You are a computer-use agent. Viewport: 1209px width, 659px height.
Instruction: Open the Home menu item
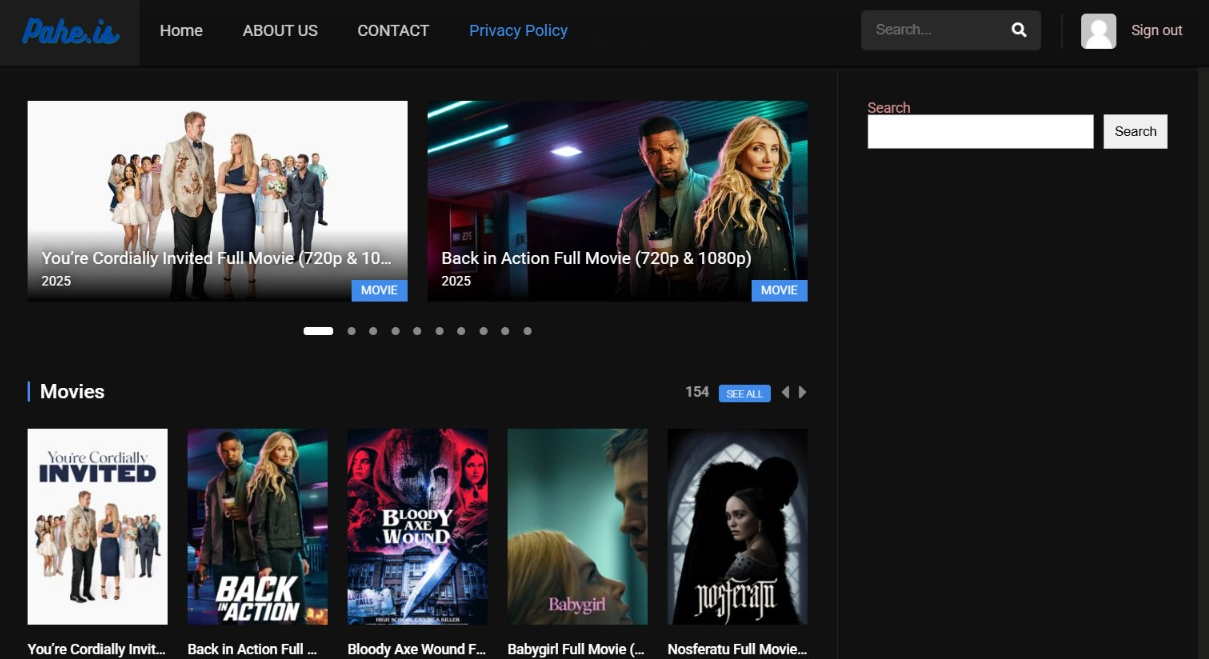pyautogui.click(x=181, y=30)
